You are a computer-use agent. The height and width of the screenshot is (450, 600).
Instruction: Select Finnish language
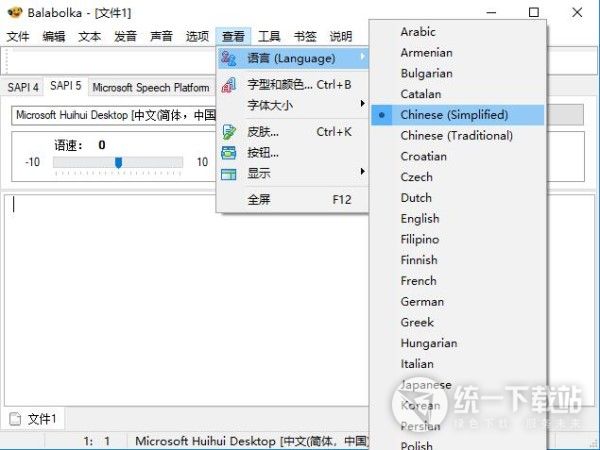(x=458, y=260)
